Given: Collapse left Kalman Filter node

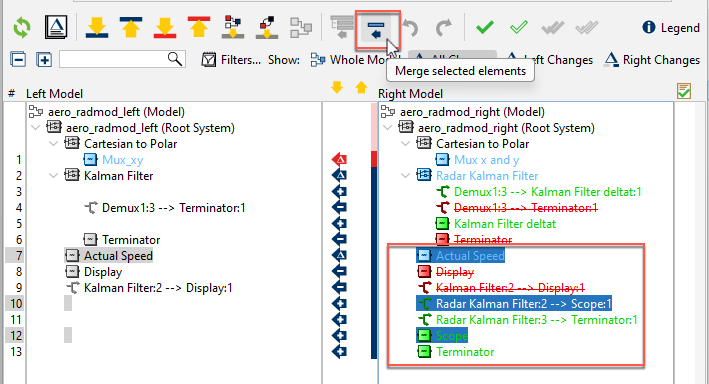Looking at the screenshot, I should point(53,176).
